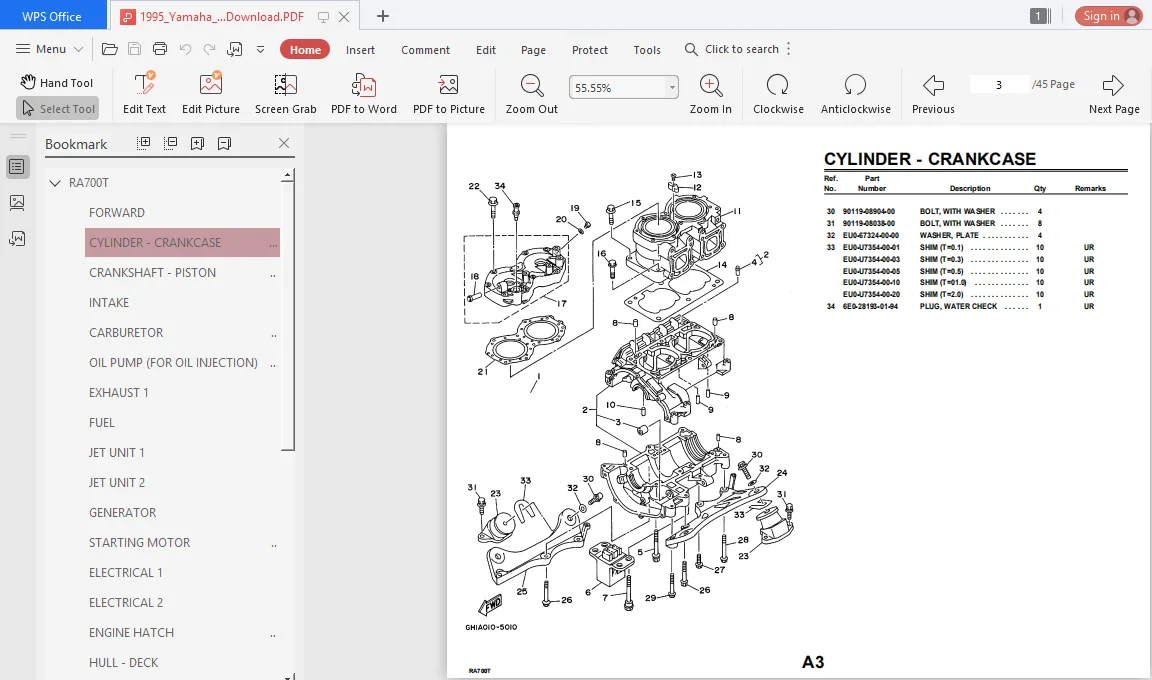The image size is (1152, 680).
Task: Open the Bookmark sidebar panel icon
Action: point(17,167)
